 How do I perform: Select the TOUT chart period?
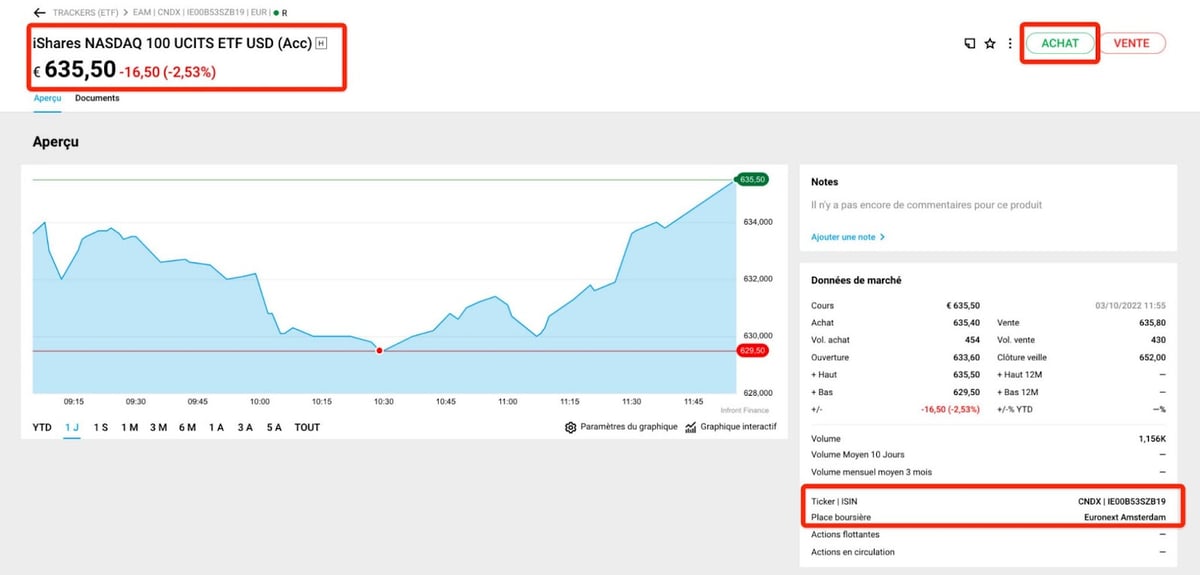coord(308,427)
